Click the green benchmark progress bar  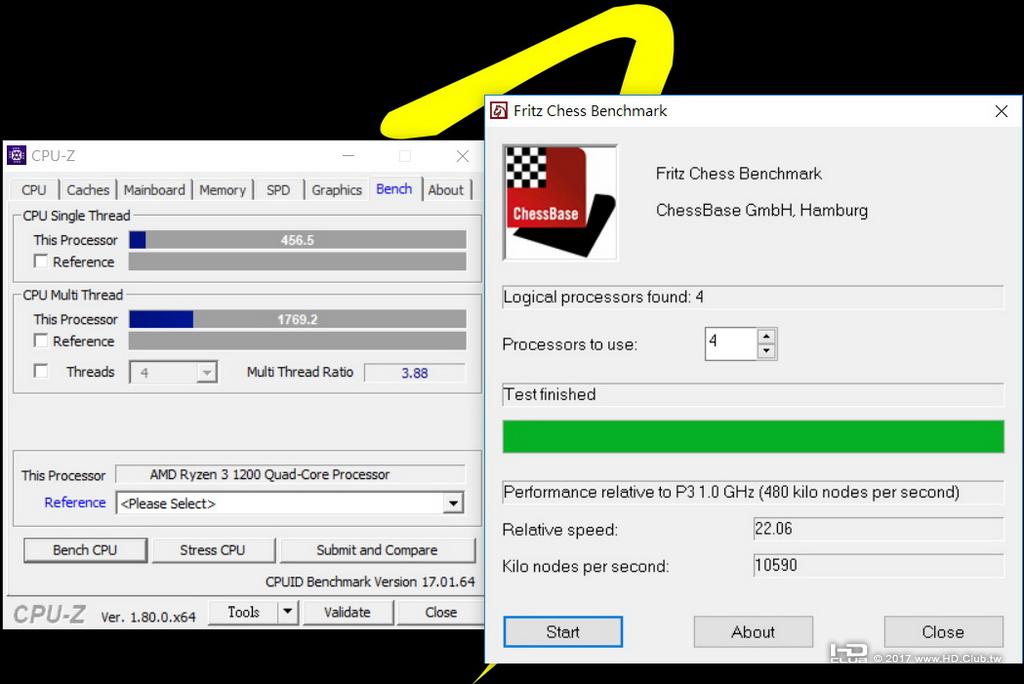coord(753,436)
